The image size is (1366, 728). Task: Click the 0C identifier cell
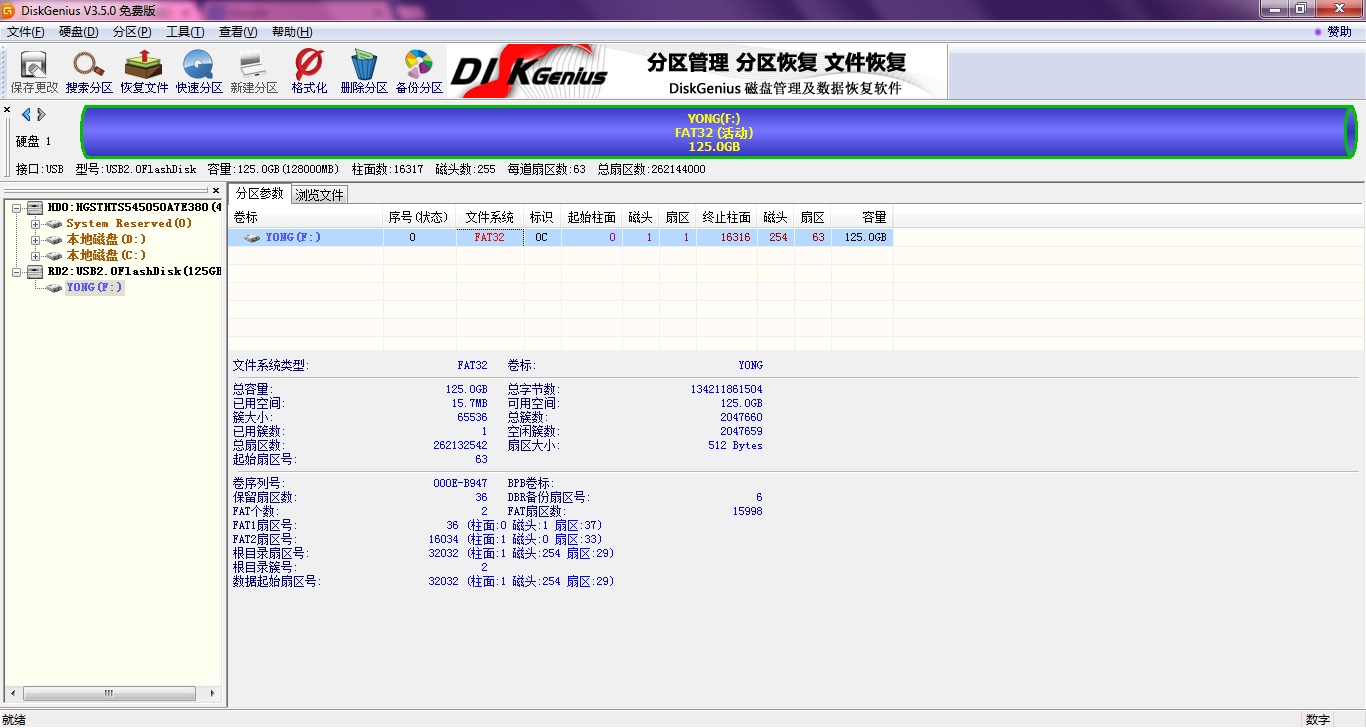[x=542, y=238]
